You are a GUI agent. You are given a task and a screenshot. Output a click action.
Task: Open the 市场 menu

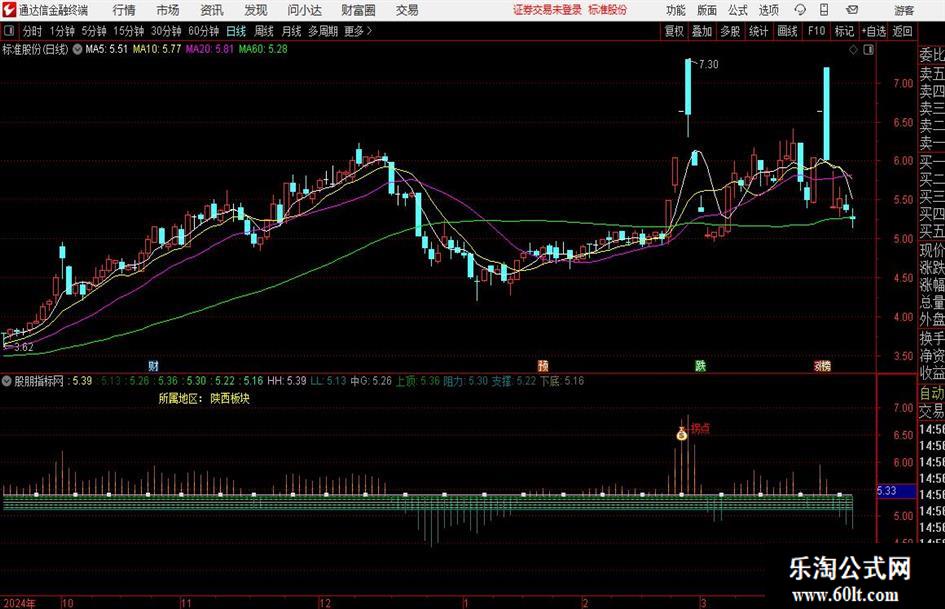click(168, 10)
